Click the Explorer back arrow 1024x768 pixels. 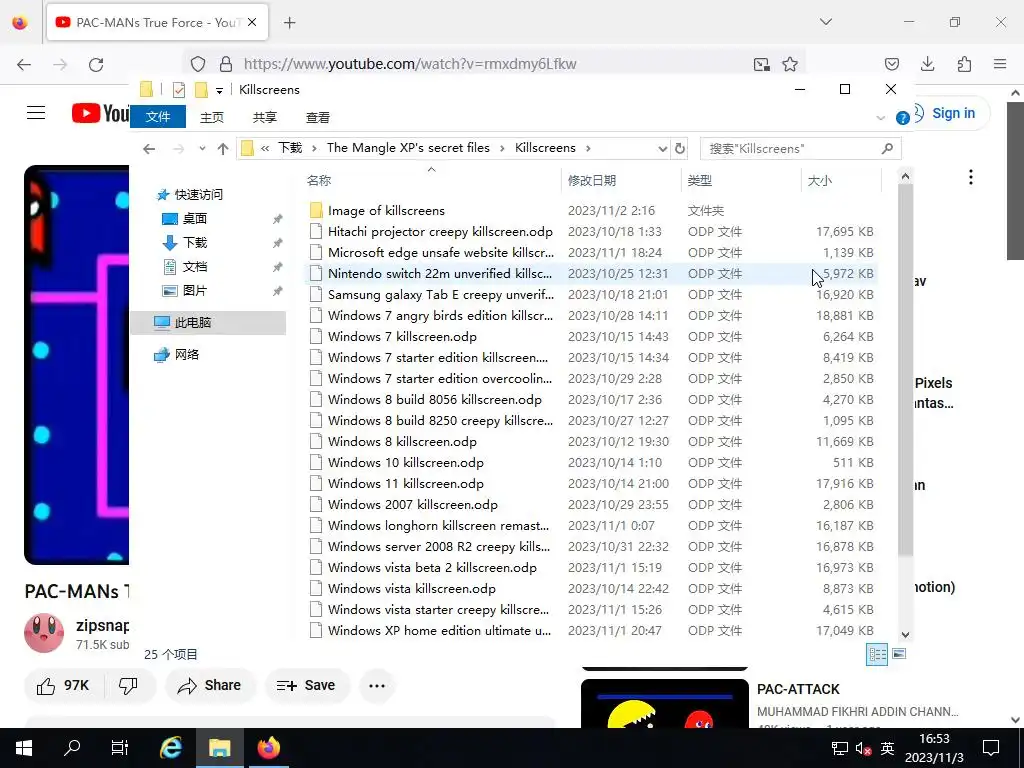tap(149, 149)
